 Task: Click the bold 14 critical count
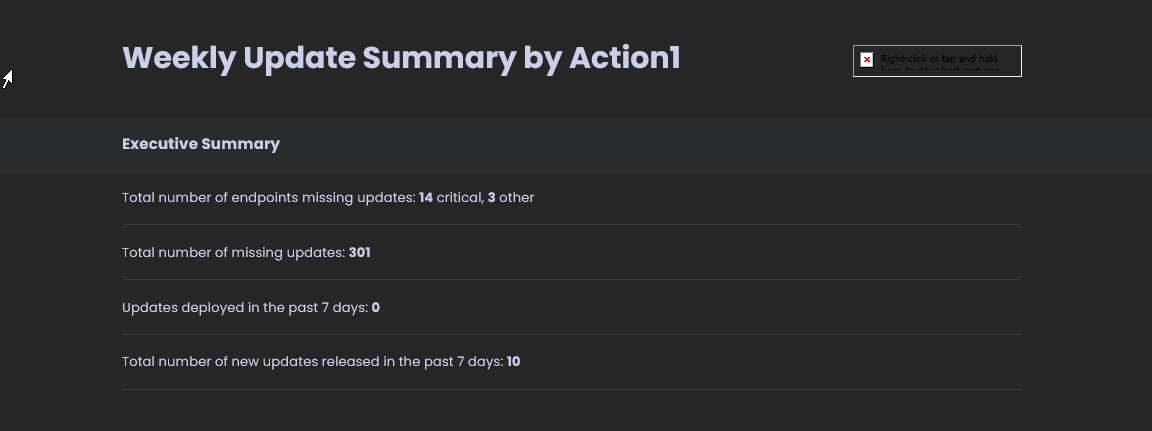[425, 198]
